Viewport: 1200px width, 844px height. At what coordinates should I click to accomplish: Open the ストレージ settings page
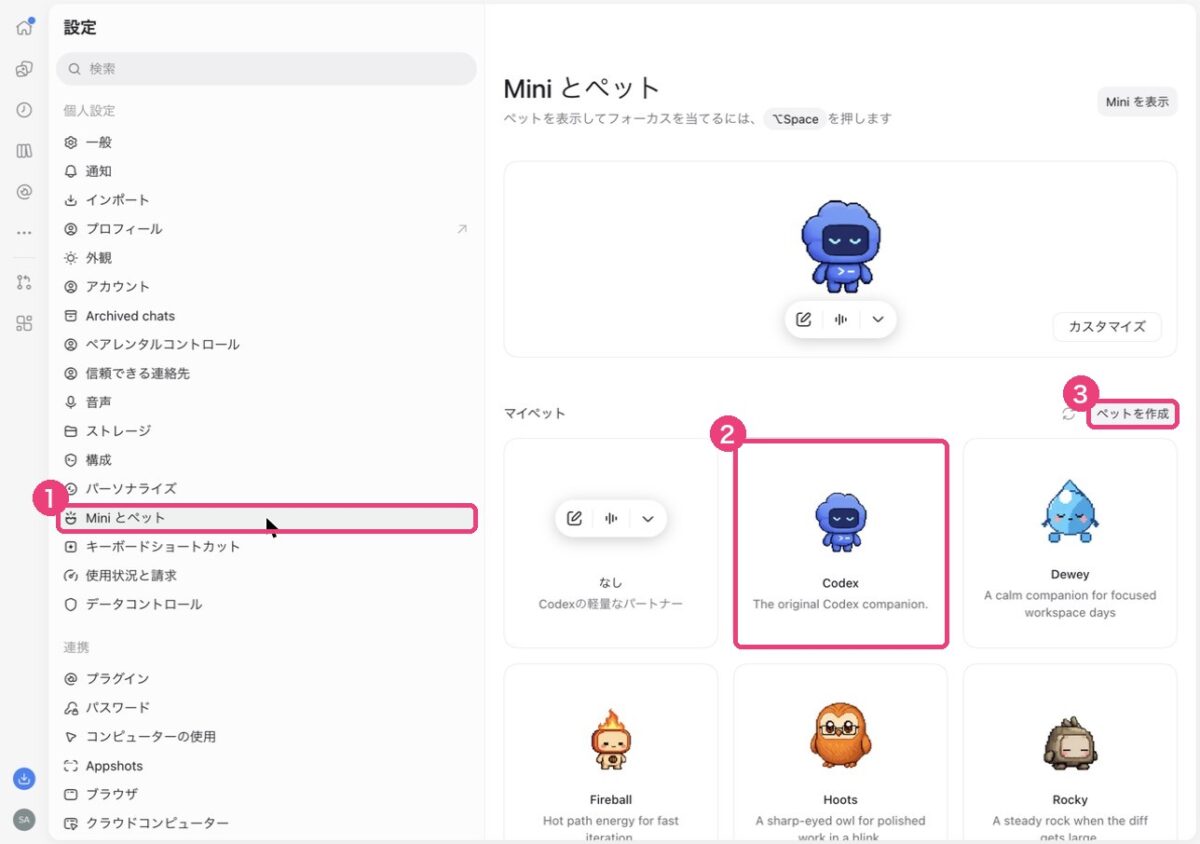(266, 431)
